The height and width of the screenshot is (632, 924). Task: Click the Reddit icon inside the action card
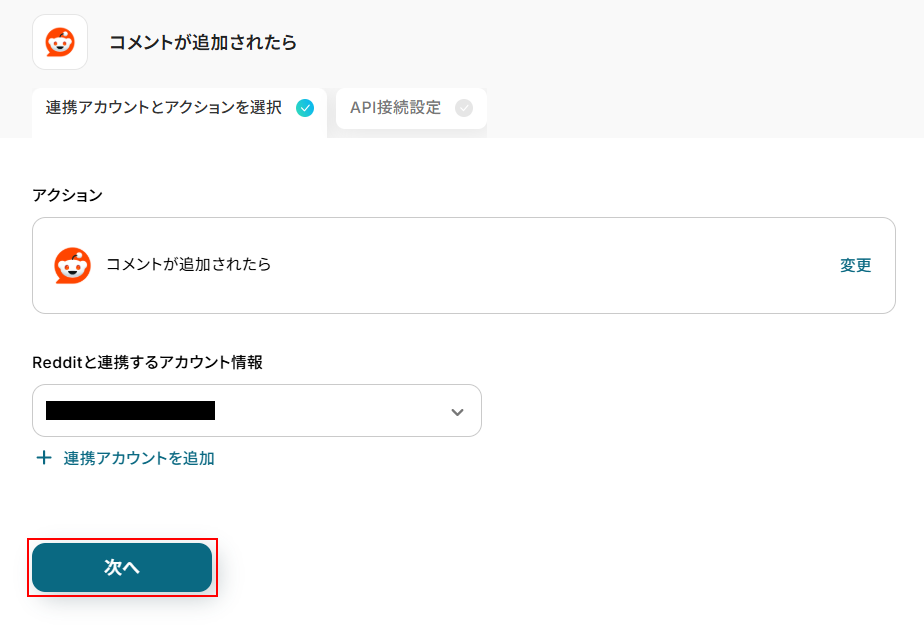[72, 265]
